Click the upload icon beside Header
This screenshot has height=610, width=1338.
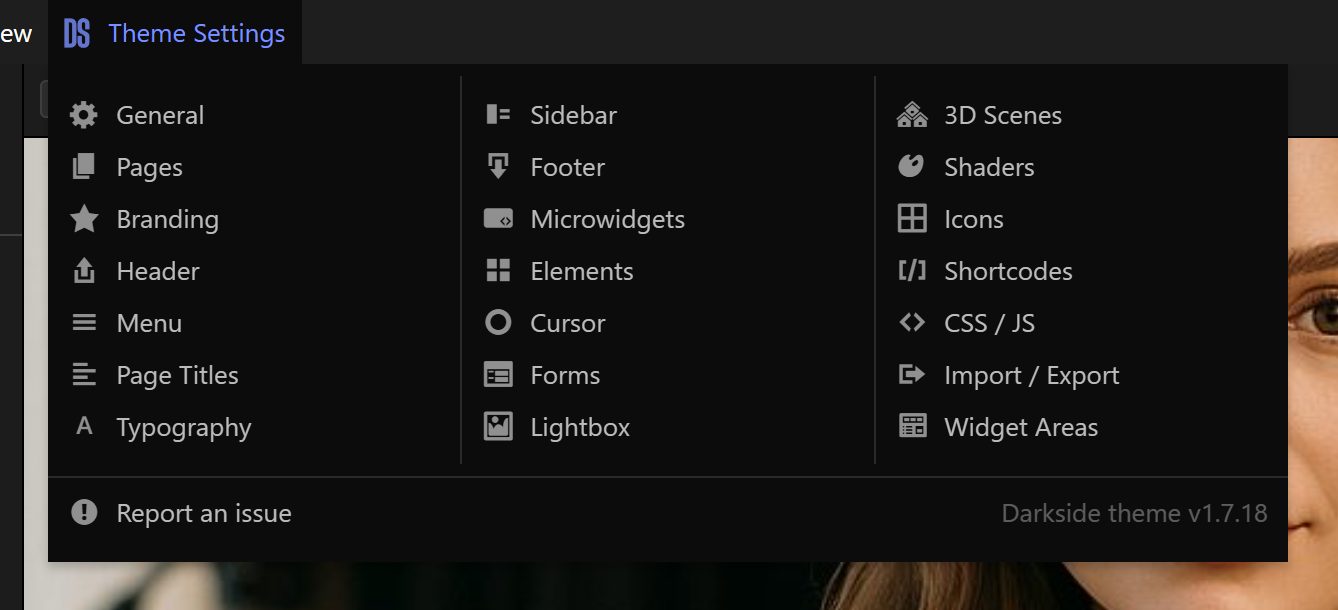[84, 271]
